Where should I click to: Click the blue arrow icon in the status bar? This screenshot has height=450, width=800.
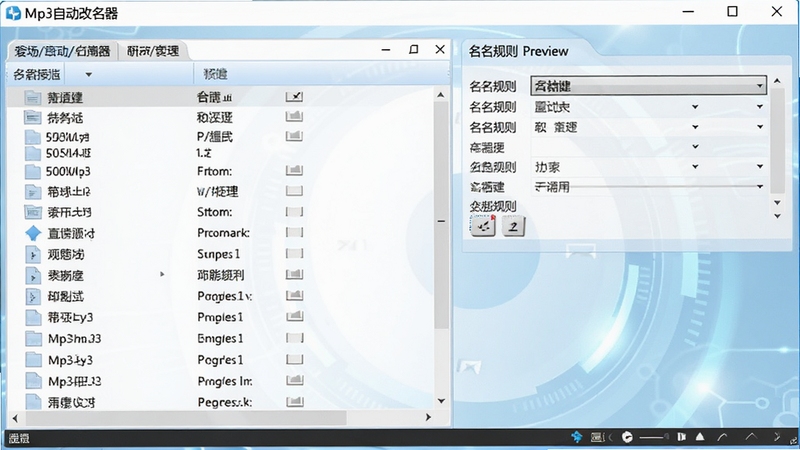(x=577, y=437)
